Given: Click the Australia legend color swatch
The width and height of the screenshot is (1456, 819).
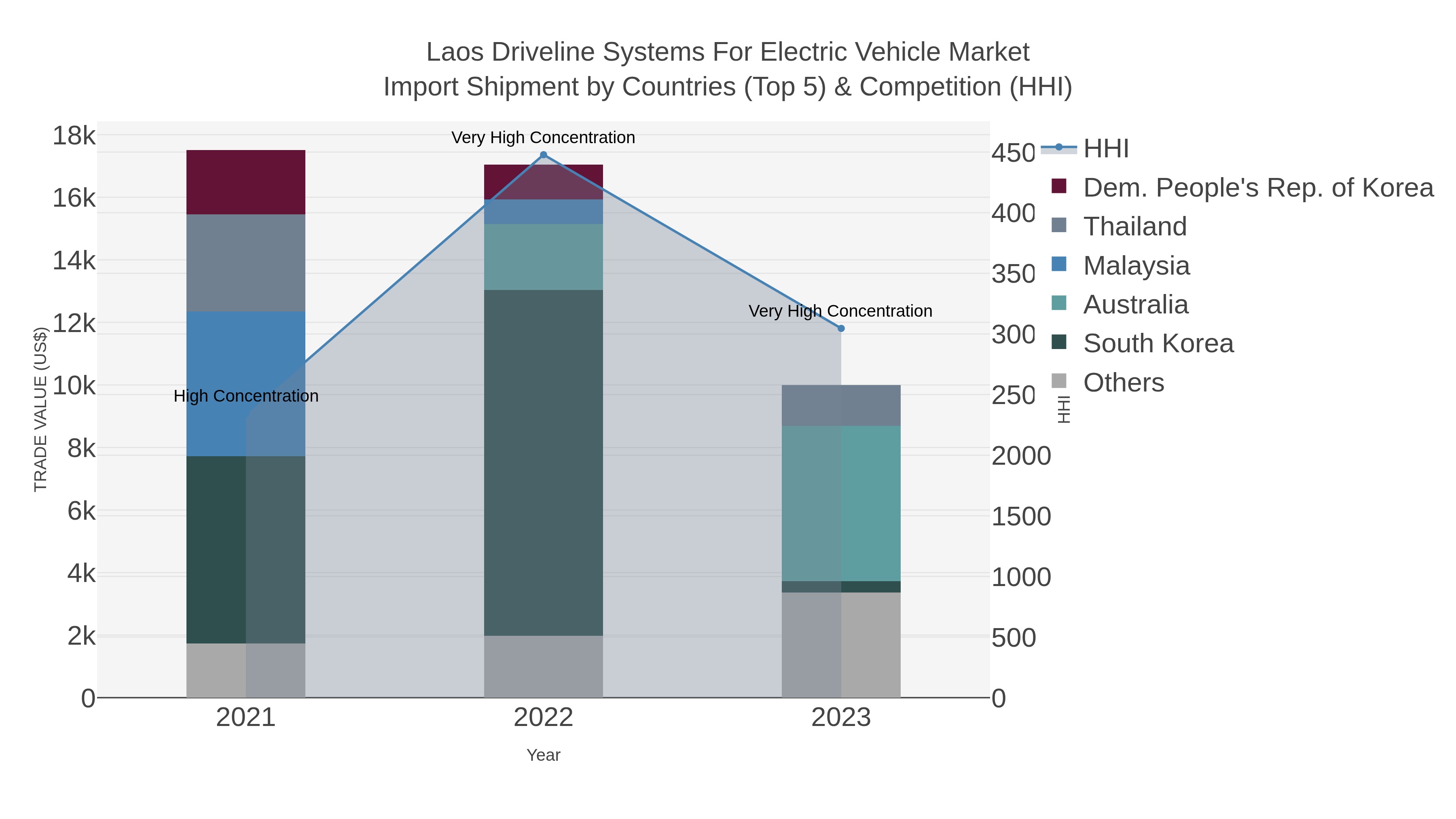Looking at the screenshot, I should (1059, 303).
